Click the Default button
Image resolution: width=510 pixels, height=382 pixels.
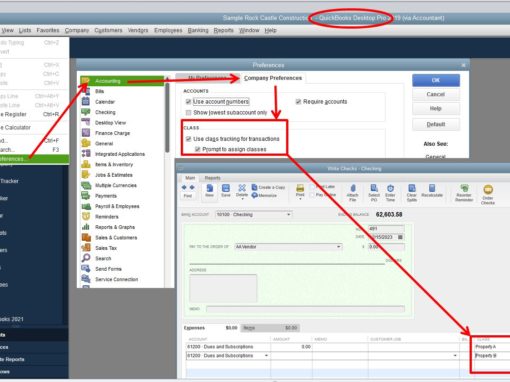pyautogui.click(x=436, y=124)
